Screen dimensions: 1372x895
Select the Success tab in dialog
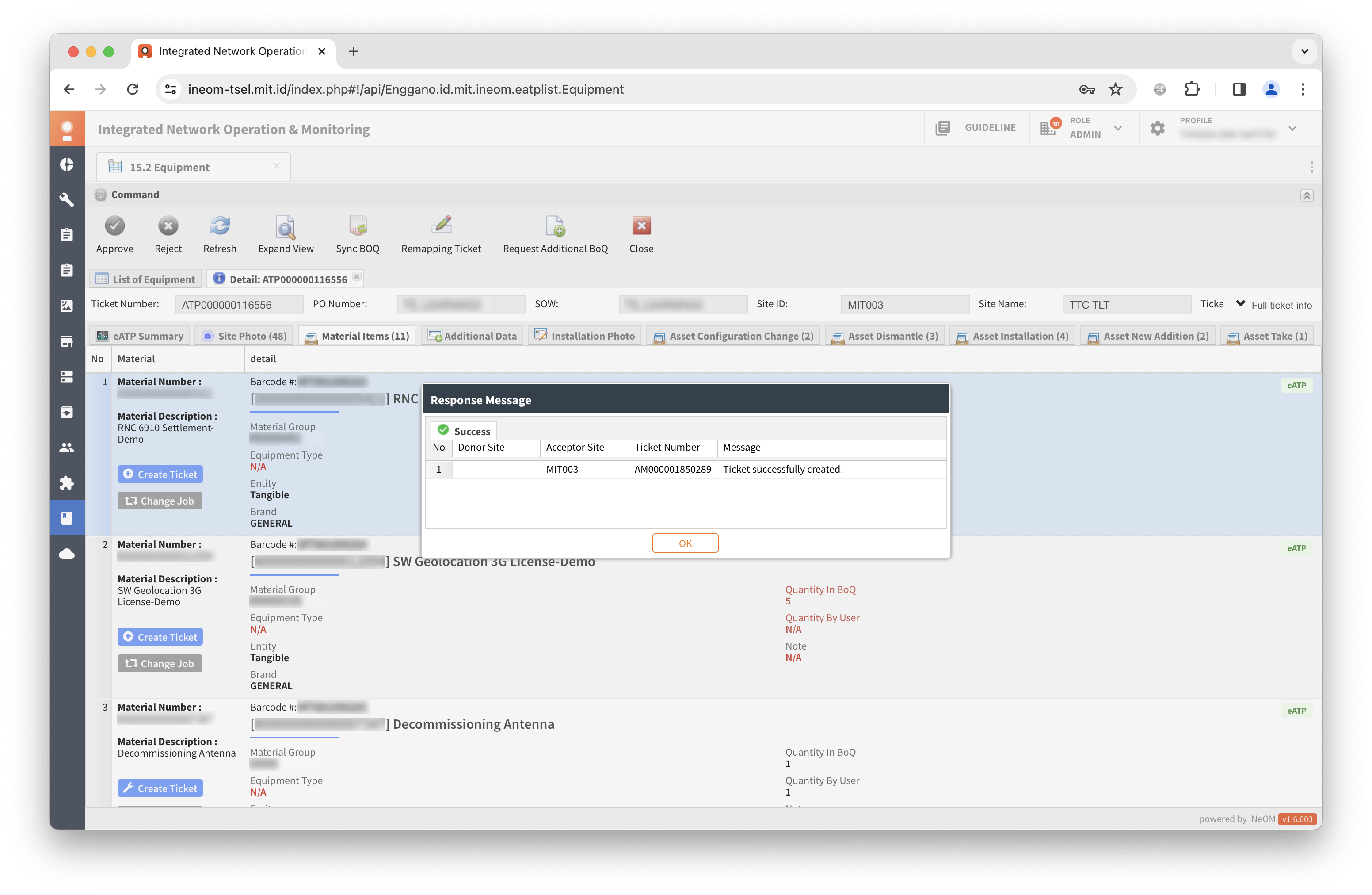(x=464, y=431)
